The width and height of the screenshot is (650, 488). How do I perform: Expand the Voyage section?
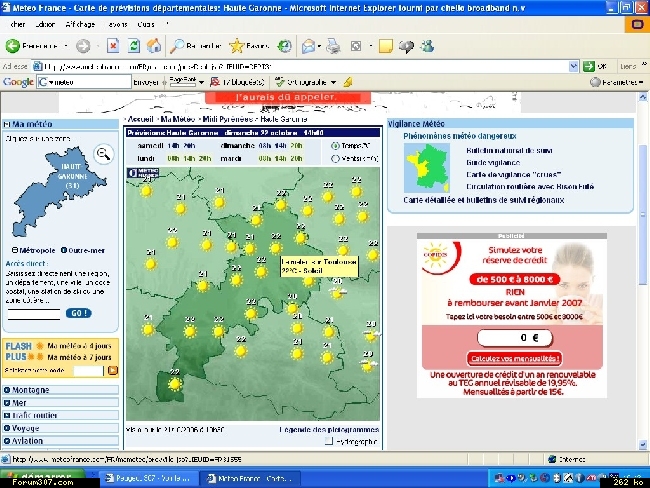[61, 428]
